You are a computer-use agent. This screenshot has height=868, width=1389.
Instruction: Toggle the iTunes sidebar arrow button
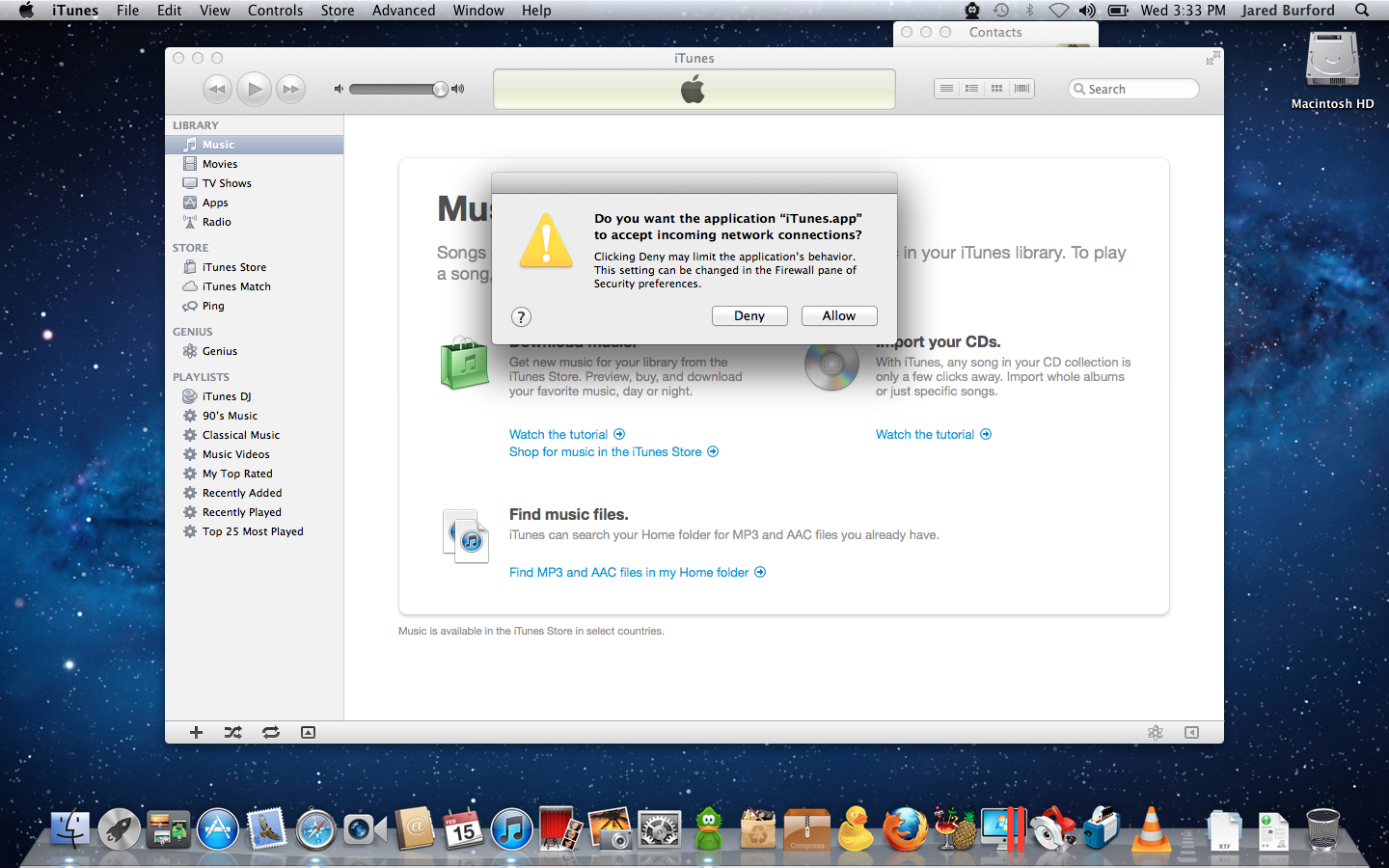tap(1191, 732)
